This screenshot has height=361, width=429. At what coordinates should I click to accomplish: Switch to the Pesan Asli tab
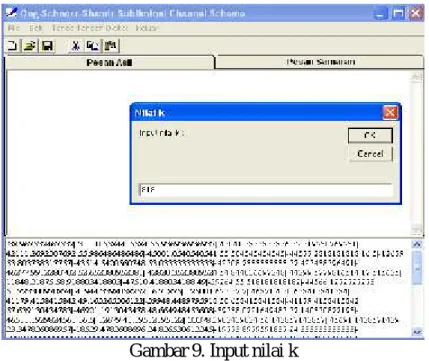click(109, 62)
